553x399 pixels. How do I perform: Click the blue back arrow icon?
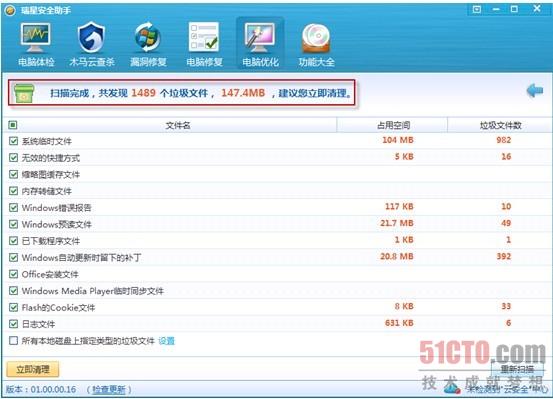click(535, 91)
